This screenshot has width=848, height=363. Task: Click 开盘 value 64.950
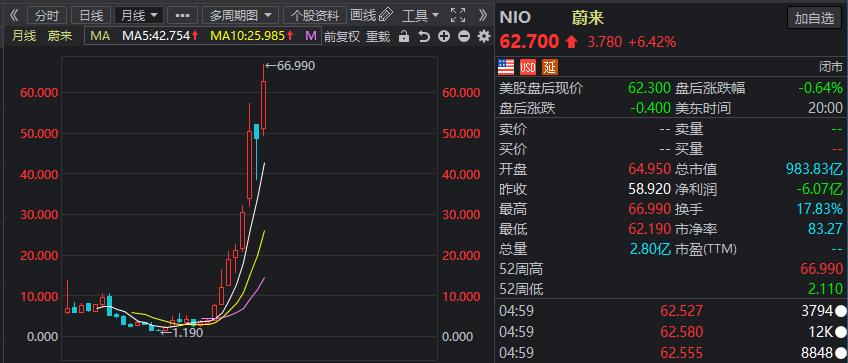pyautogui.click(x=649, y=169)
